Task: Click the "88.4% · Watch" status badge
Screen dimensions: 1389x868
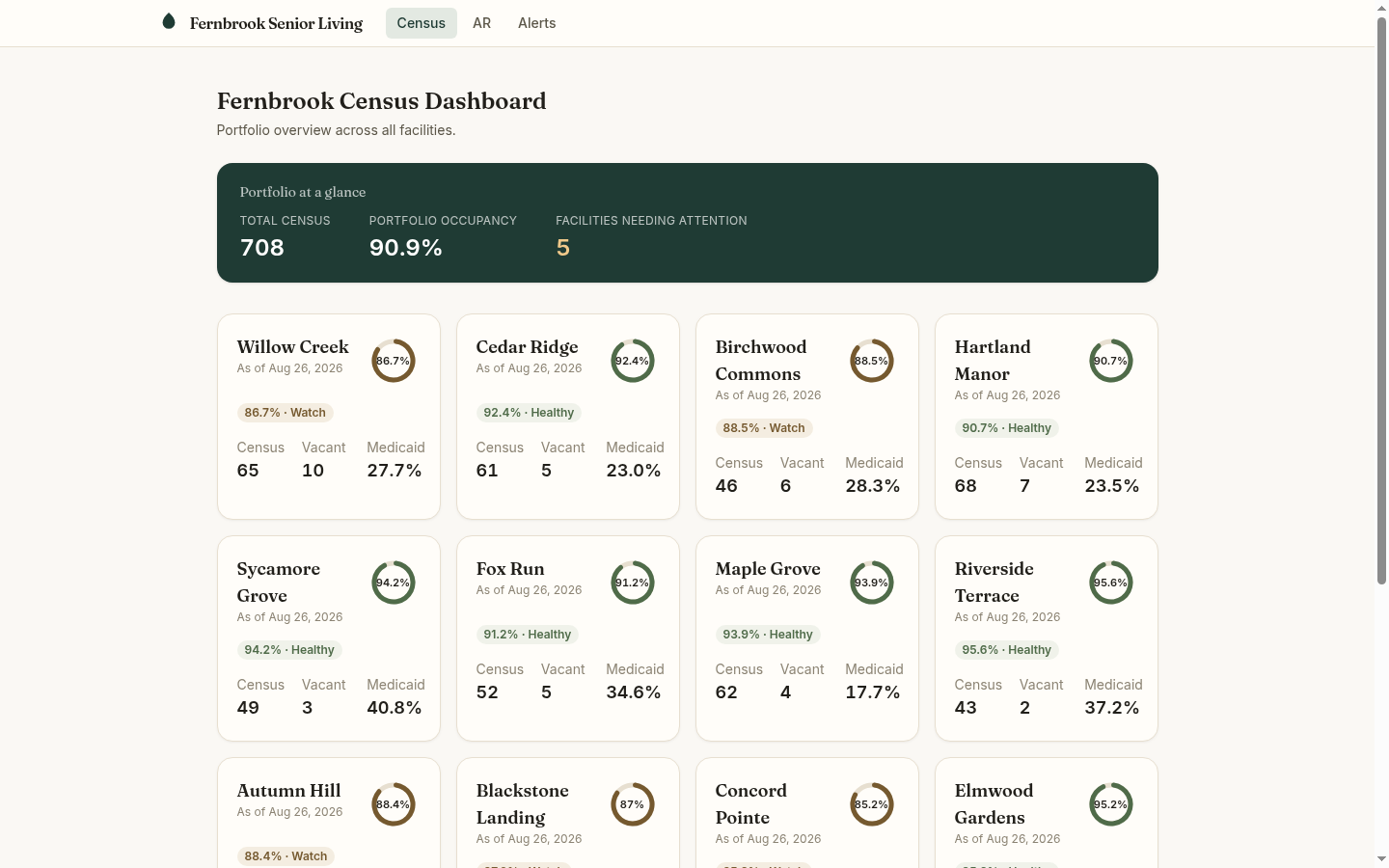Action: click(x=286, y=856)
